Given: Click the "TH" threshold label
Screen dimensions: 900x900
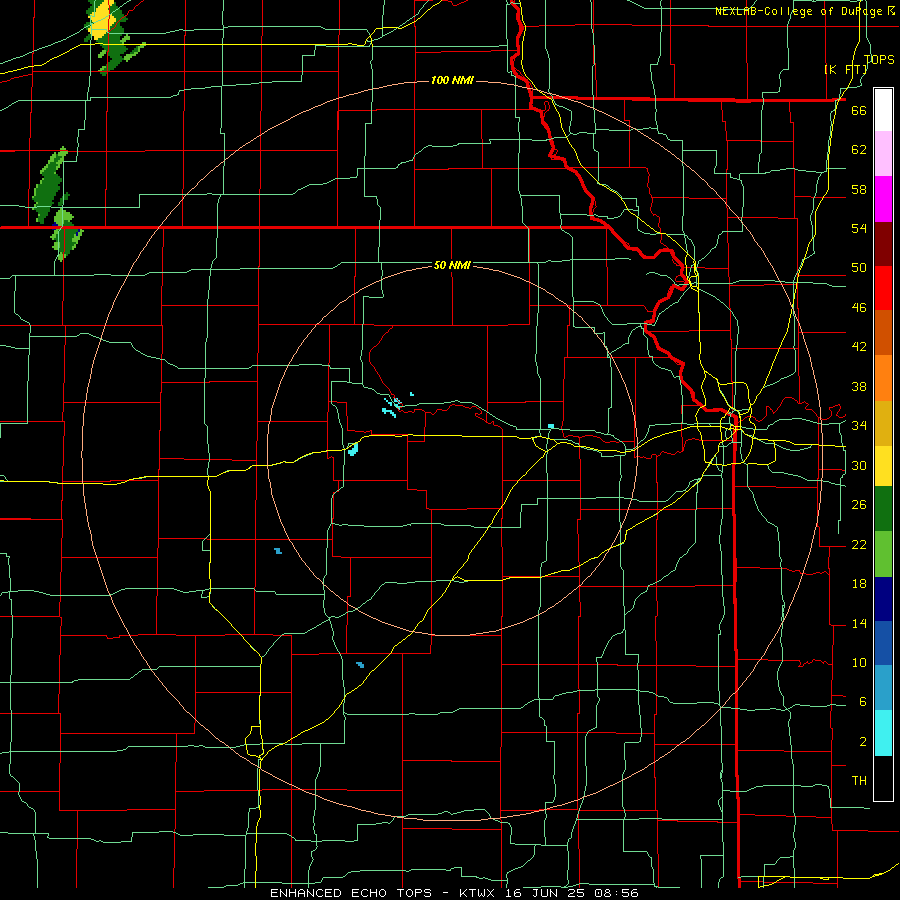Looking at the screenshot, I should pyautogui.click(x=859, y=781).
